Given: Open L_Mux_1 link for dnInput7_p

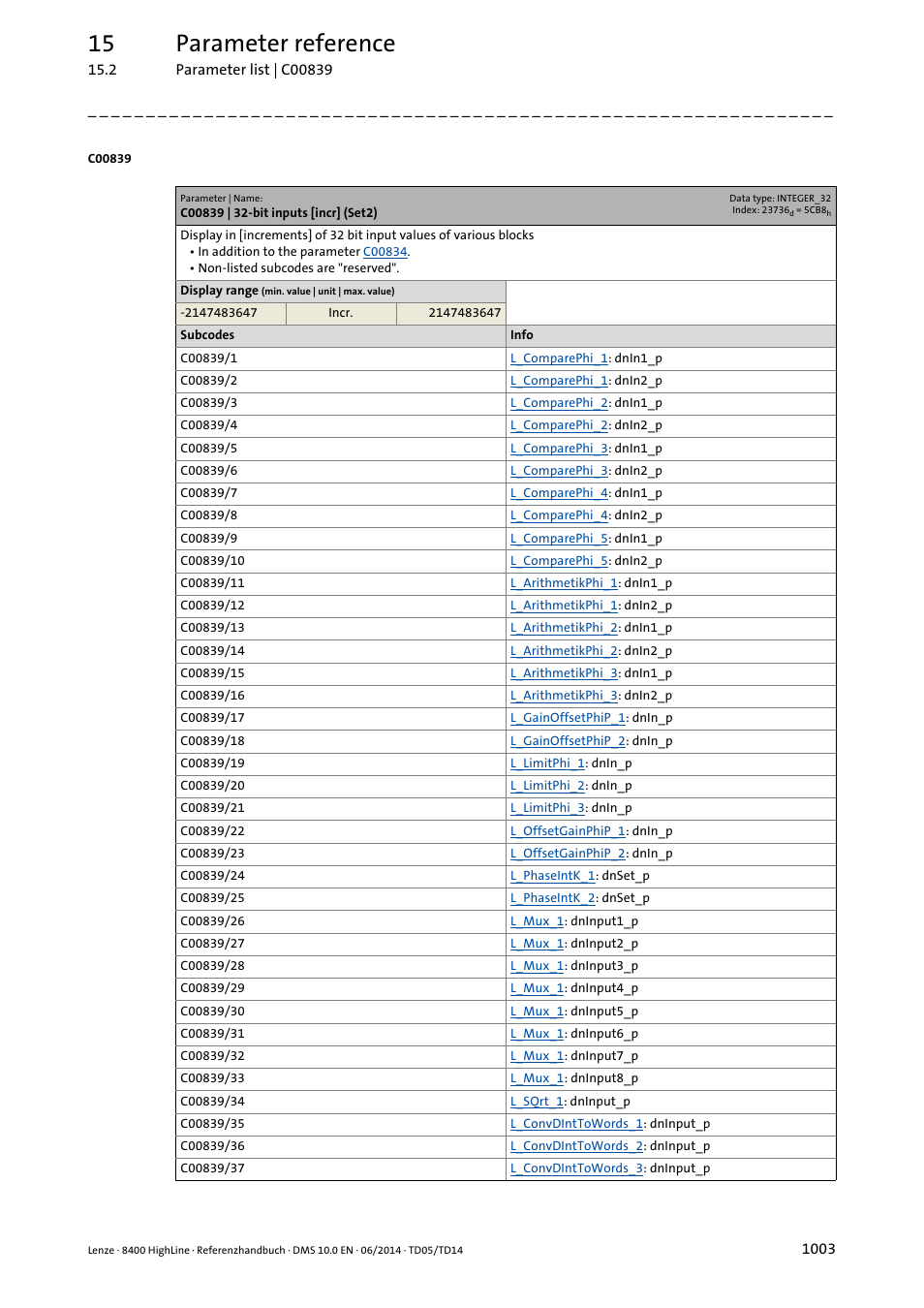Looking at the screenshot, I should tap(538, 1056).
